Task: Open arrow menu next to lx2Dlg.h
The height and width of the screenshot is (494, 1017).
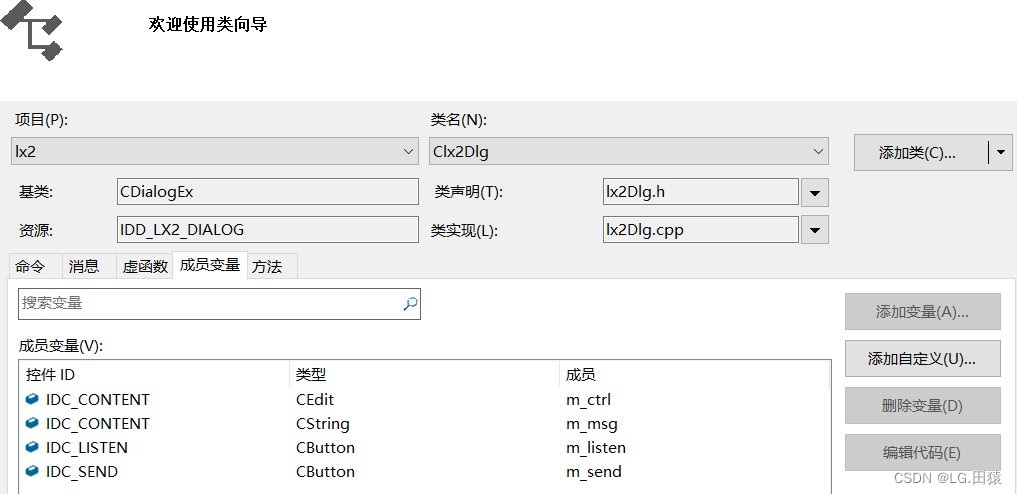Action: coord(815,193)
